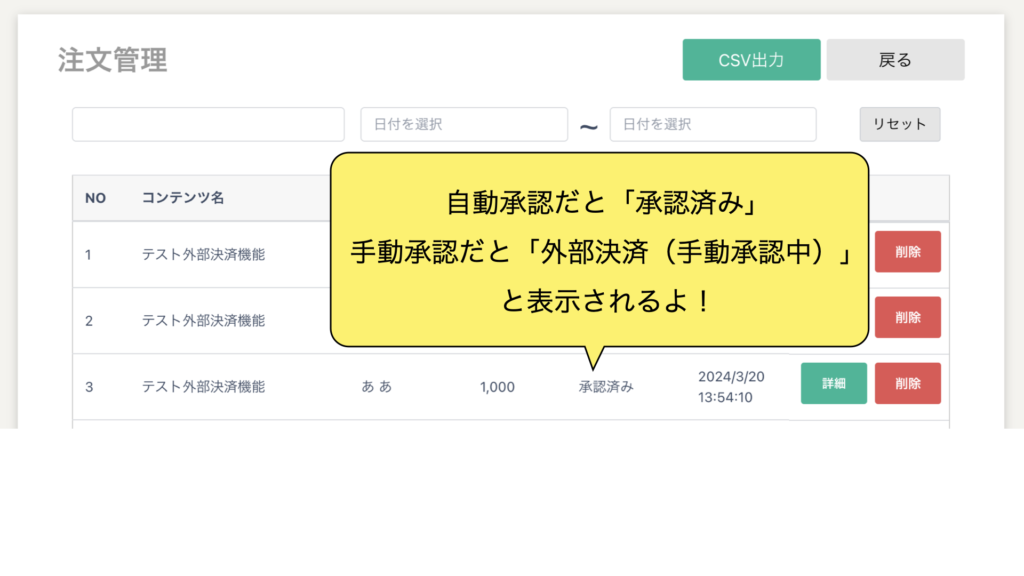Click the 2024/3/20 date in row 3

tap(730, 377)
